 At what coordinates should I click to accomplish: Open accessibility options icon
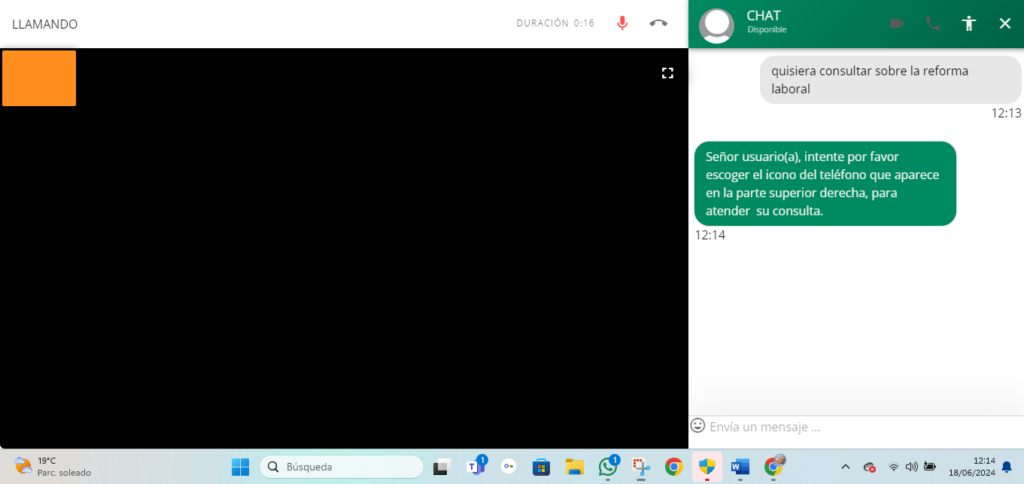pos(968,24)
